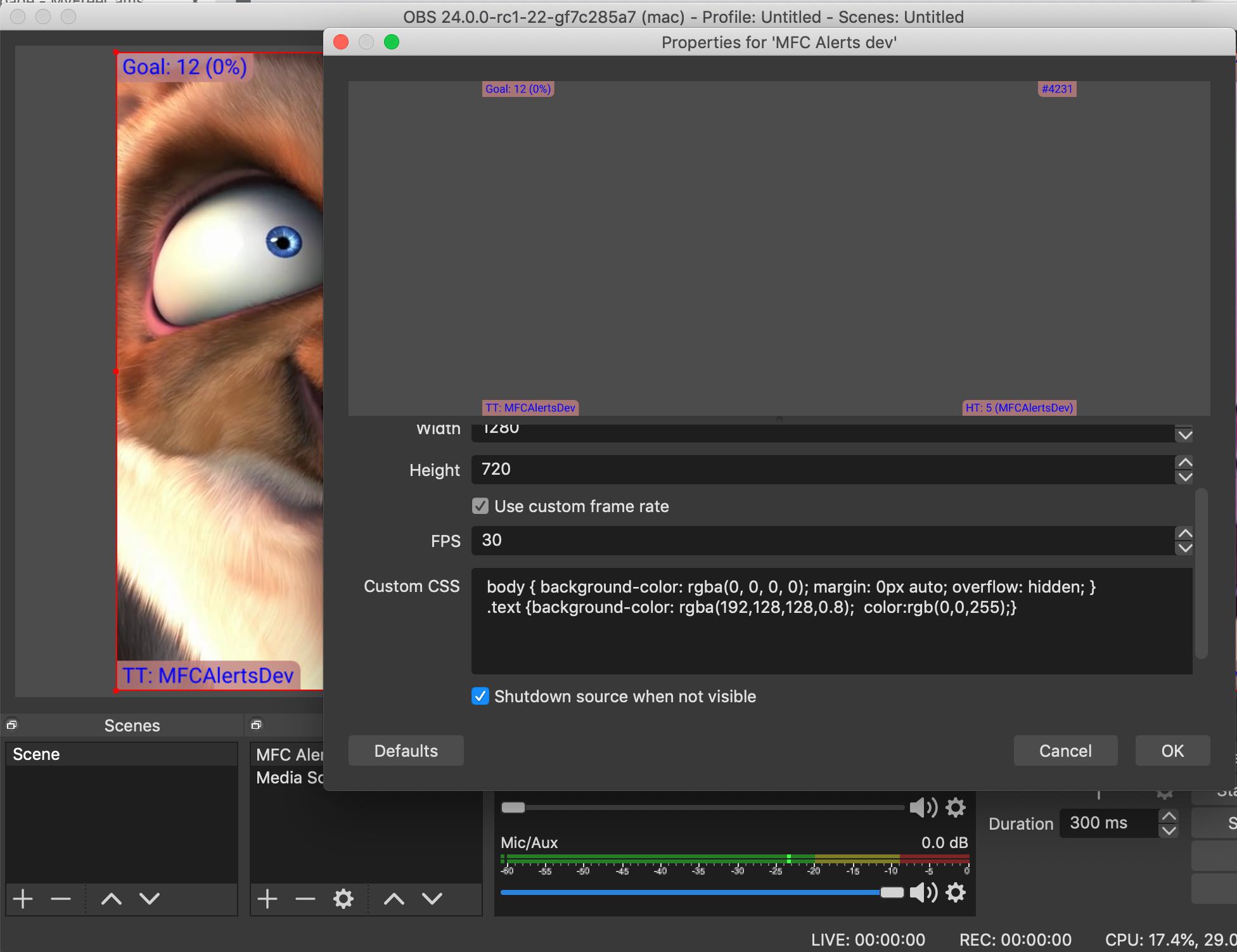
Task: Move scene up with arrow icon
Action: pos(112,899)
